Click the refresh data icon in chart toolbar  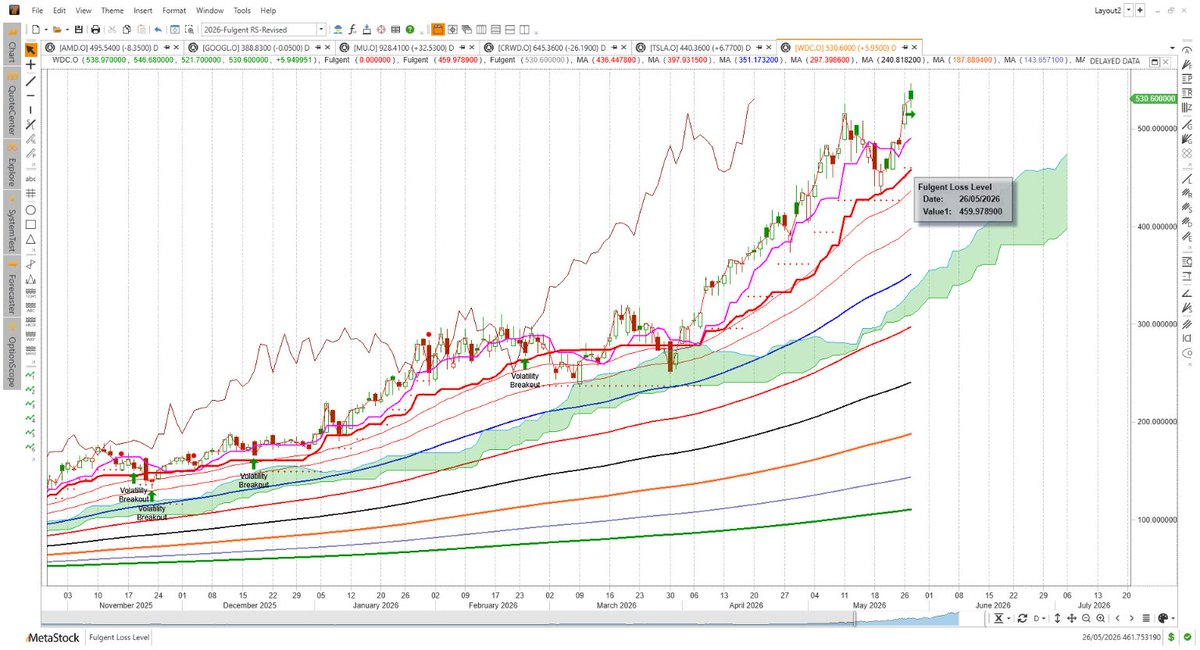pos(1022,618)
